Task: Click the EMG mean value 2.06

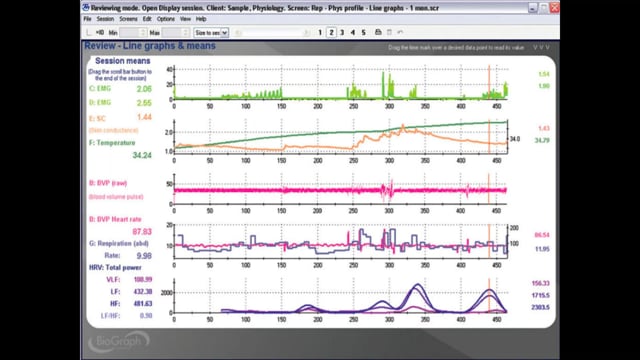Action: pyautogui.click(x=144, y=89)
